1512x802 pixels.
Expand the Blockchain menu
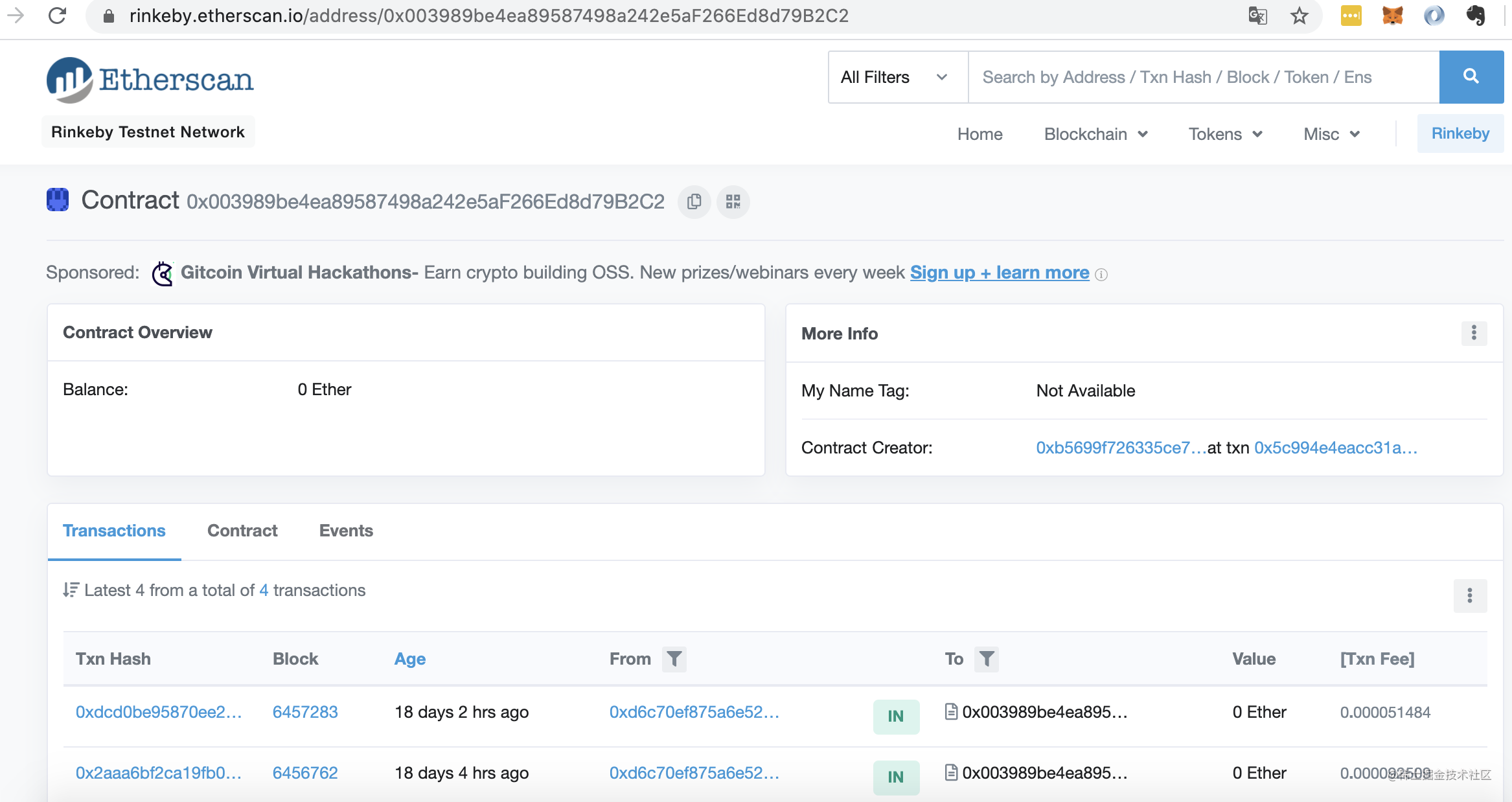click(1096, 134)
